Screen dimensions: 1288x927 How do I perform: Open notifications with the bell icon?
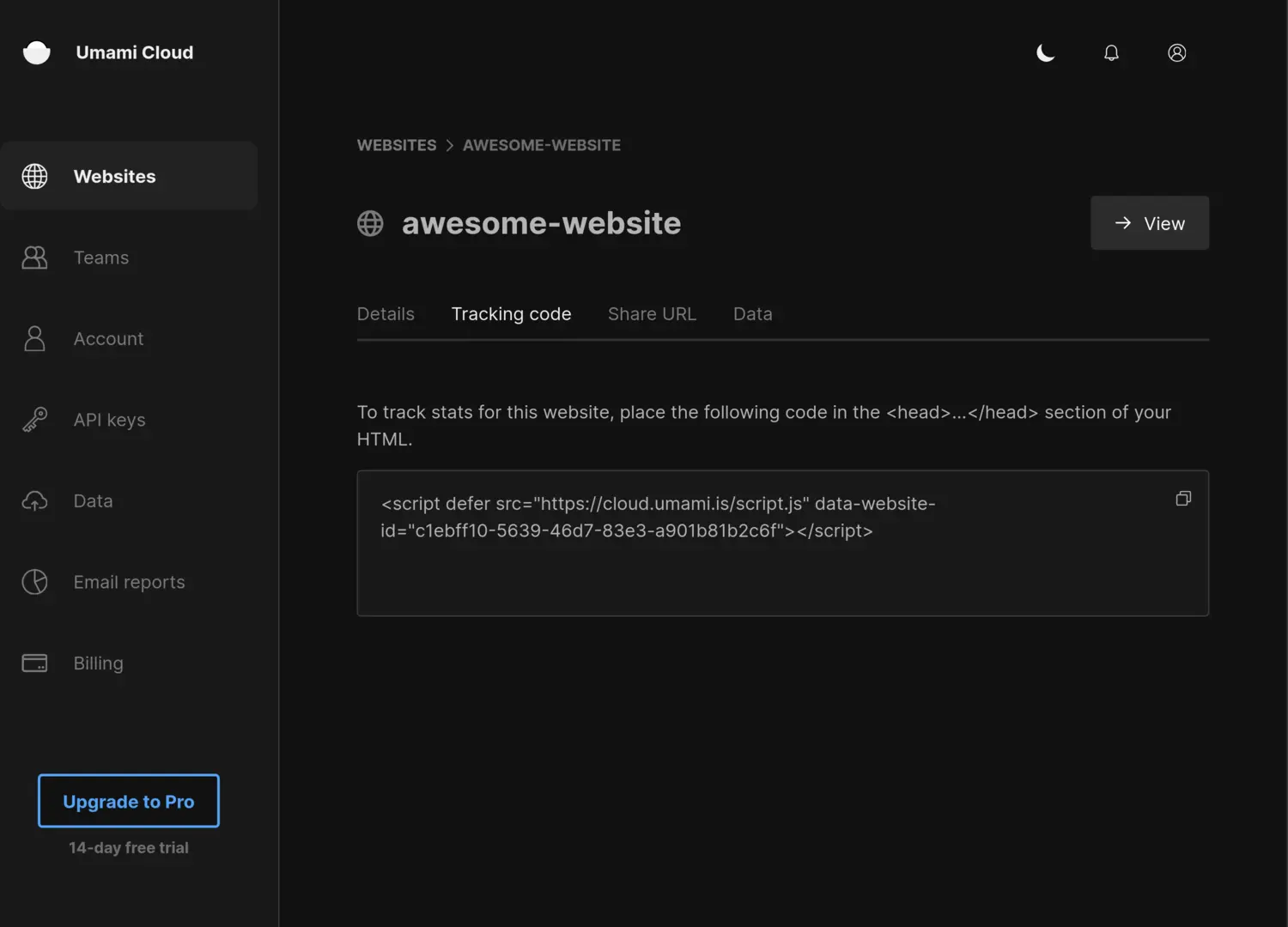click(x=1111, y=52)
